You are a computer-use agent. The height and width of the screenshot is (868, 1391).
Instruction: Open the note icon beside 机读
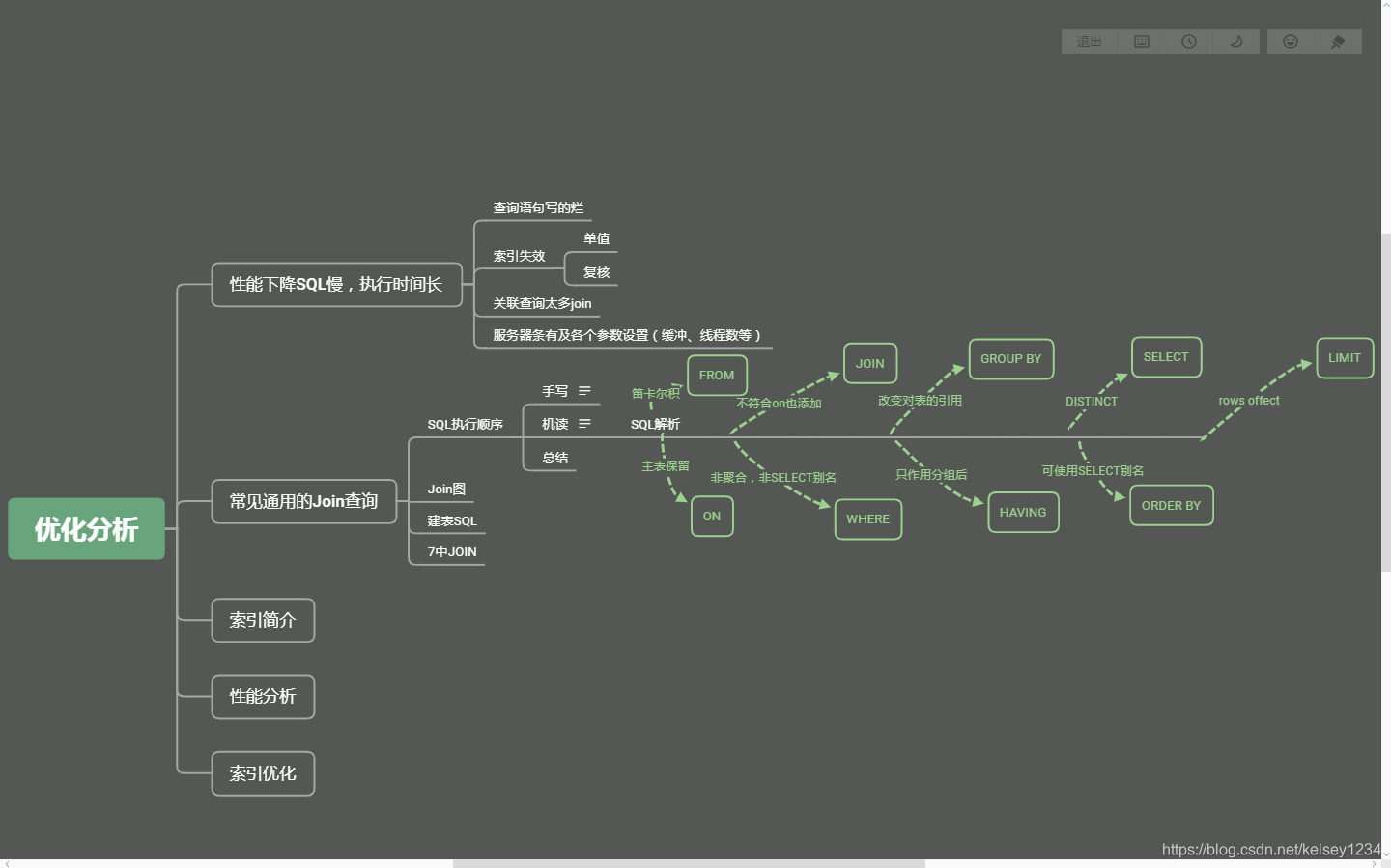[x=584, y=424]
